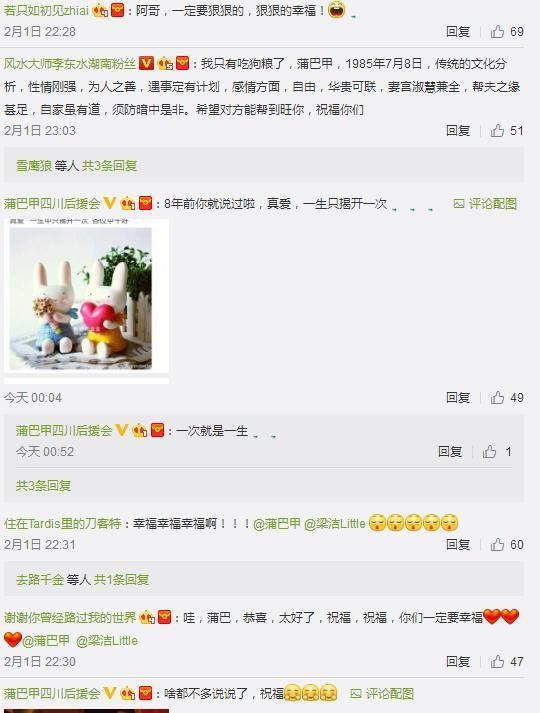
Task: Open 若只如初见zhiai user profile
Action: coord(46,10)
